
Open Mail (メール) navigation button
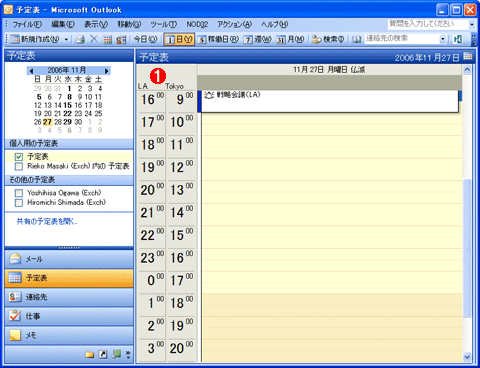pyautogui.click(x=69, y=259)
